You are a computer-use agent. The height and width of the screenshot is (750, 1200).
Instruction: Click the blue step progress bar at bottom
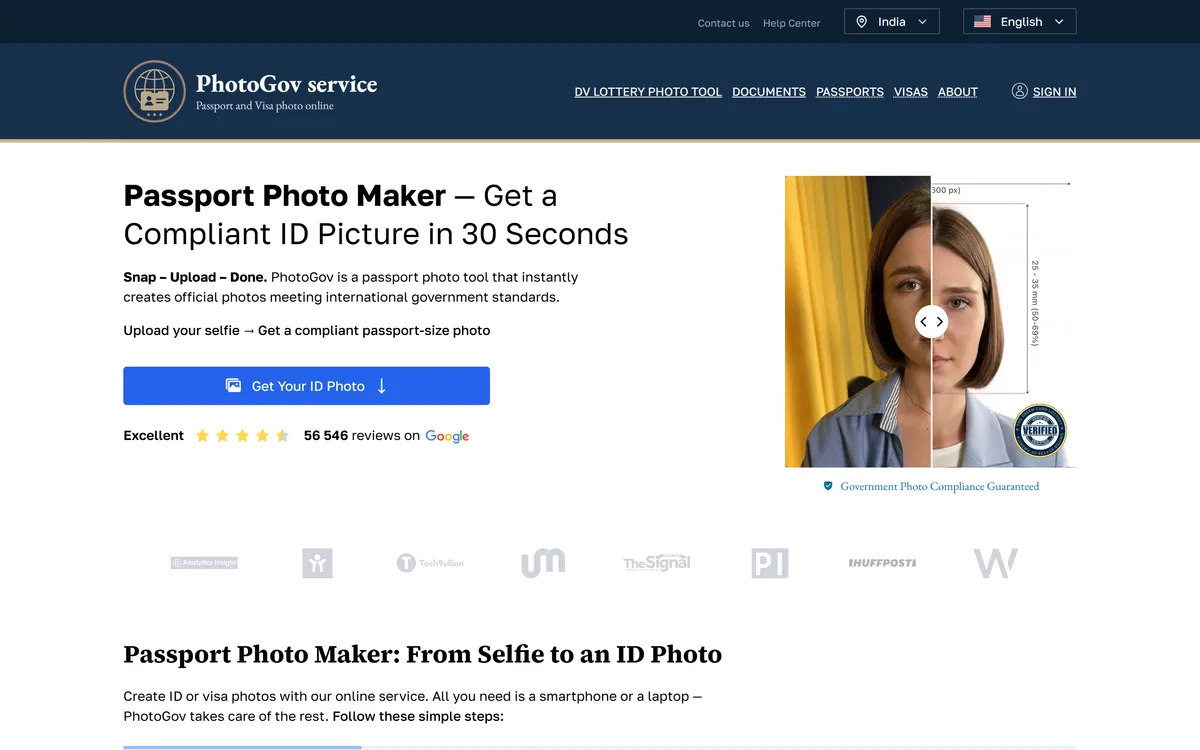click(242, 747)
